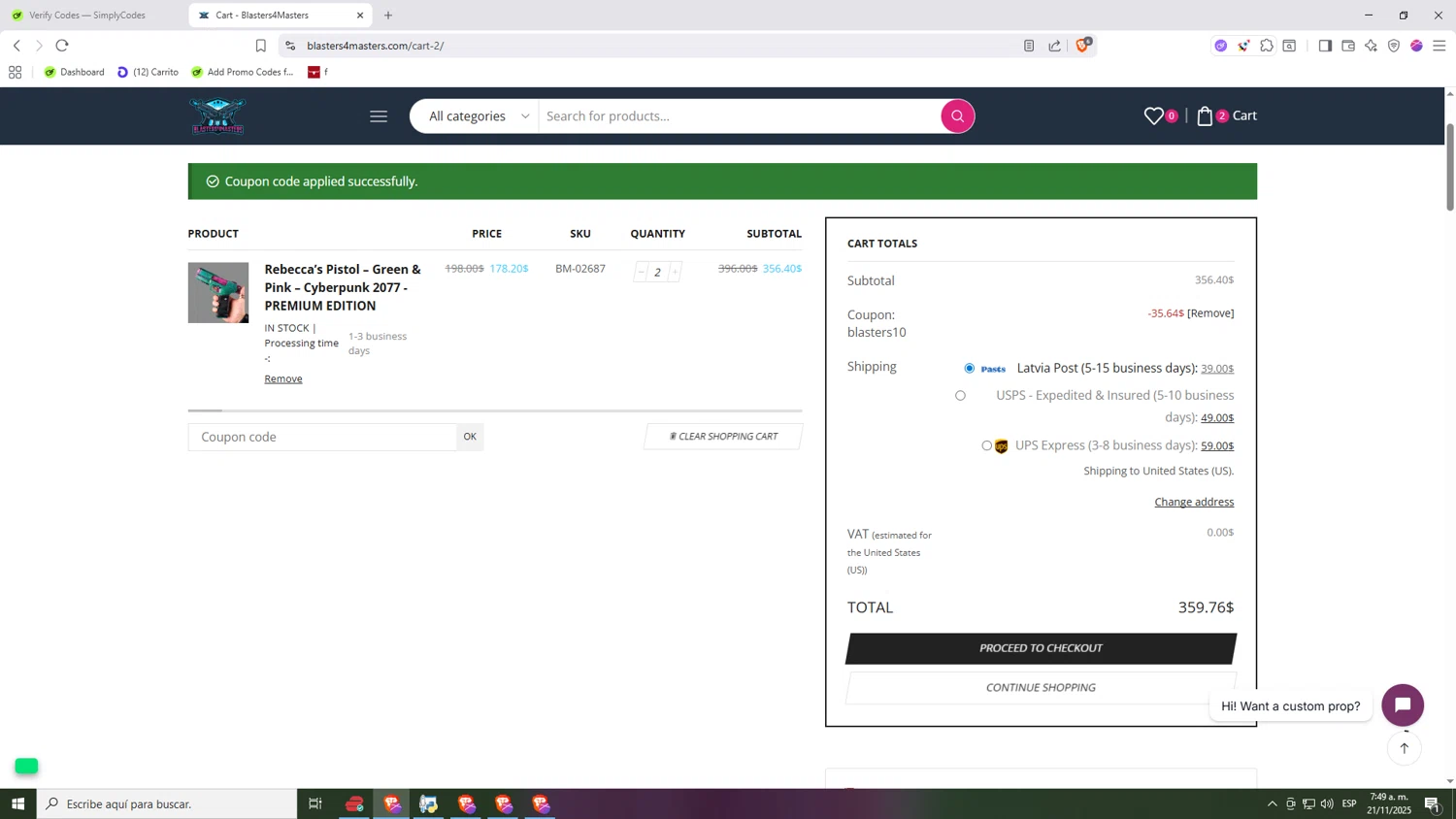Screen dimensions: 1456x819
Task: Open the notification center icon
Action: 1433,803
